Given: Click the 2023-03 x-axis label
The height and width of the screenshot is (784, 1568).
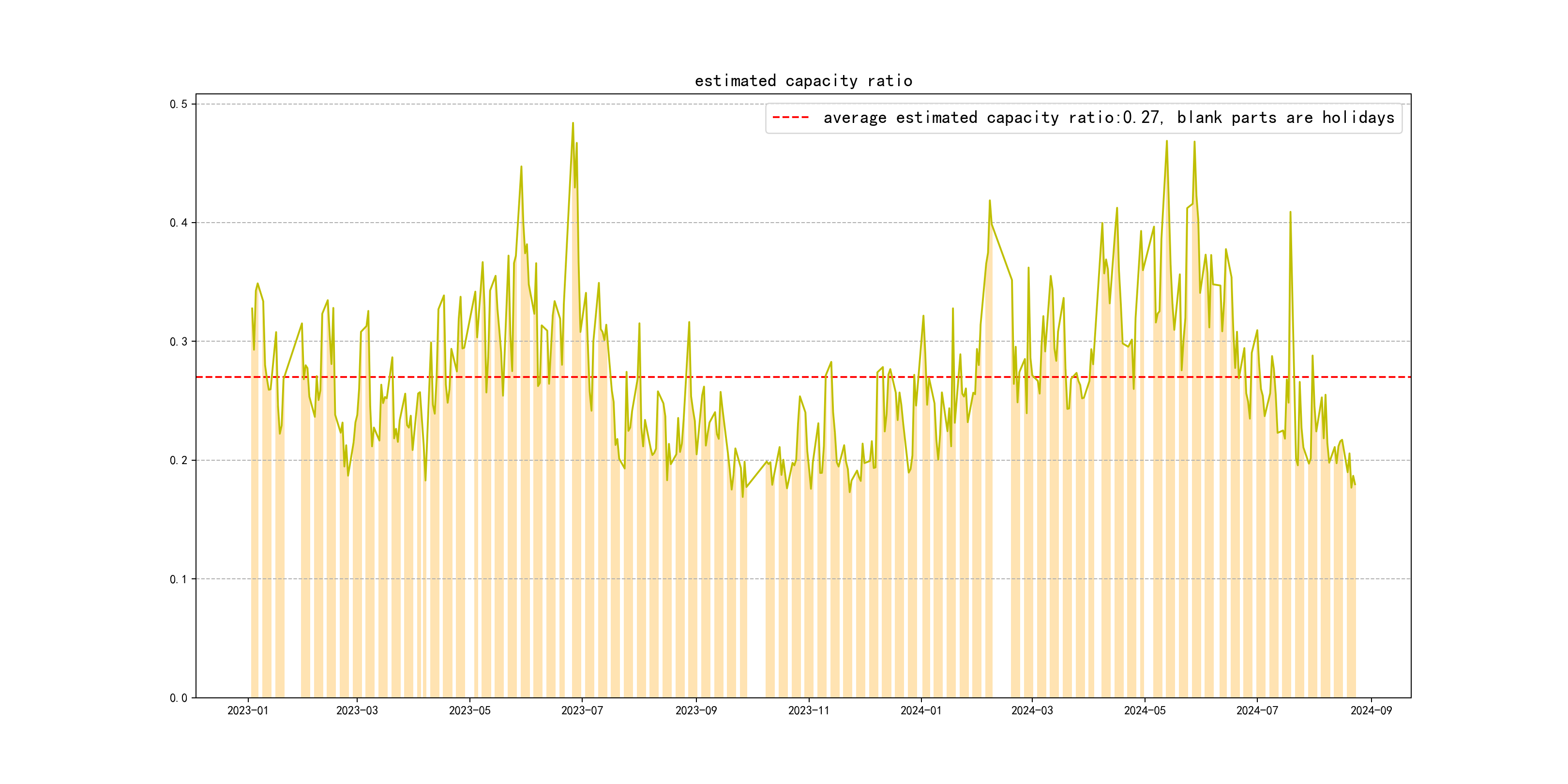Looking at the screenshot, I should 357,710.
